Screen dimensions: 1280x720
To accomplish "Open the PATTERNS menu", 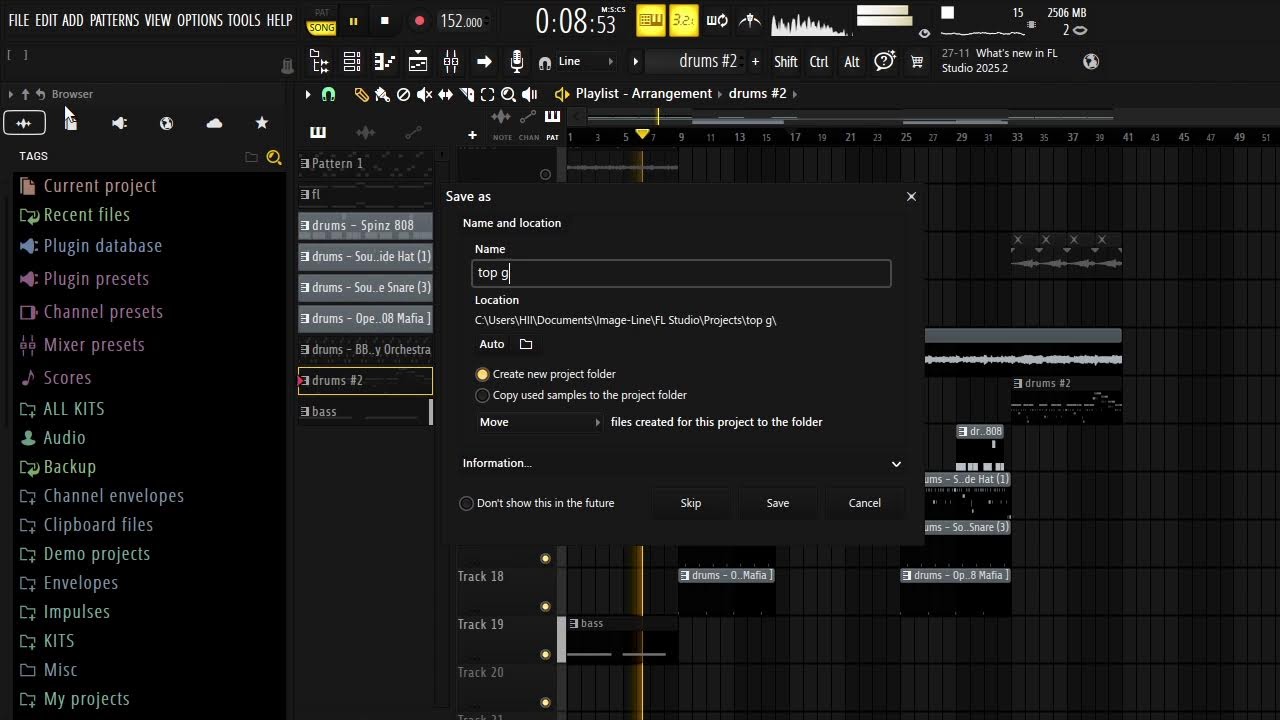I will coord(114,20).
